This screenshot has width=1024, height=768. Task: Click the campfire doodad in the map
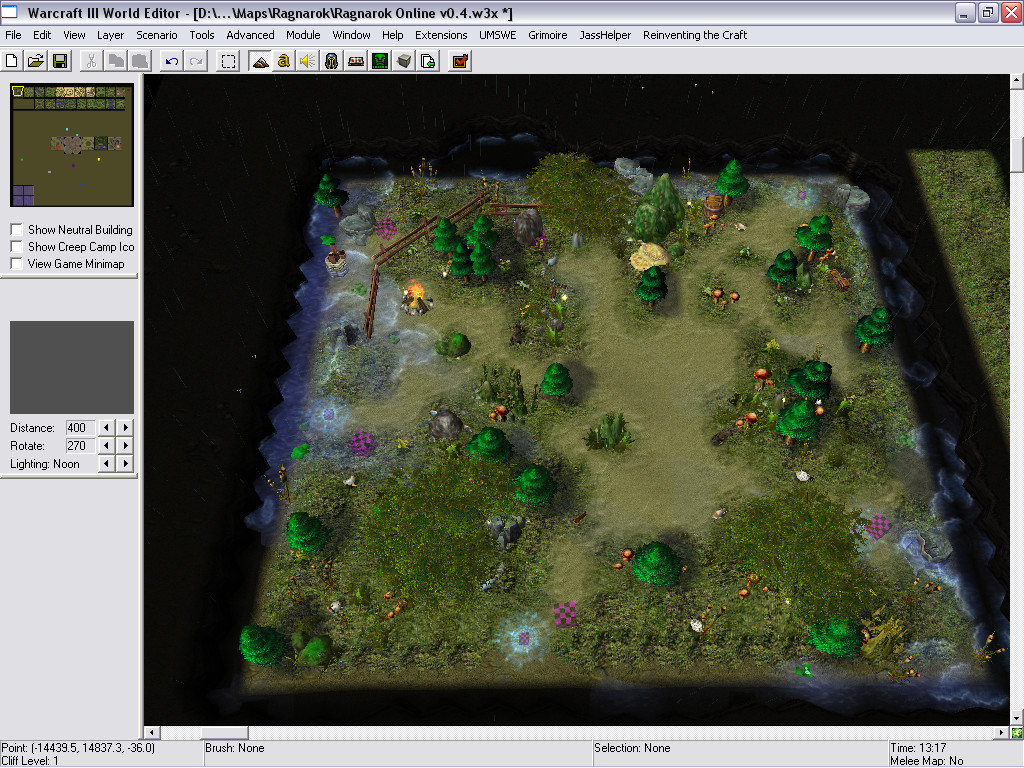pos(416,297)
